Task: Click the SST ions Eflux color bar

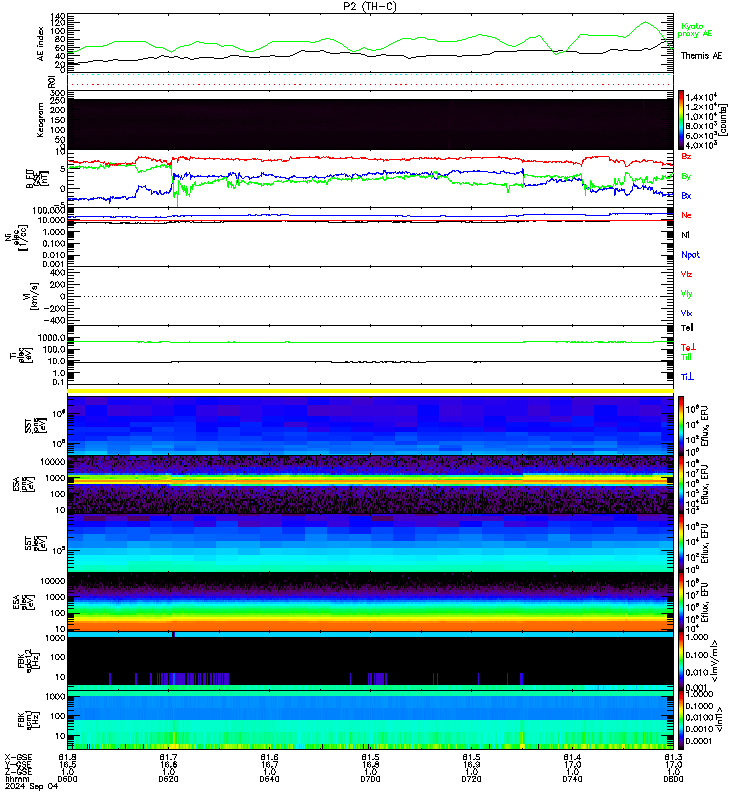Action: pyautogui.click(x=681, y=426)
